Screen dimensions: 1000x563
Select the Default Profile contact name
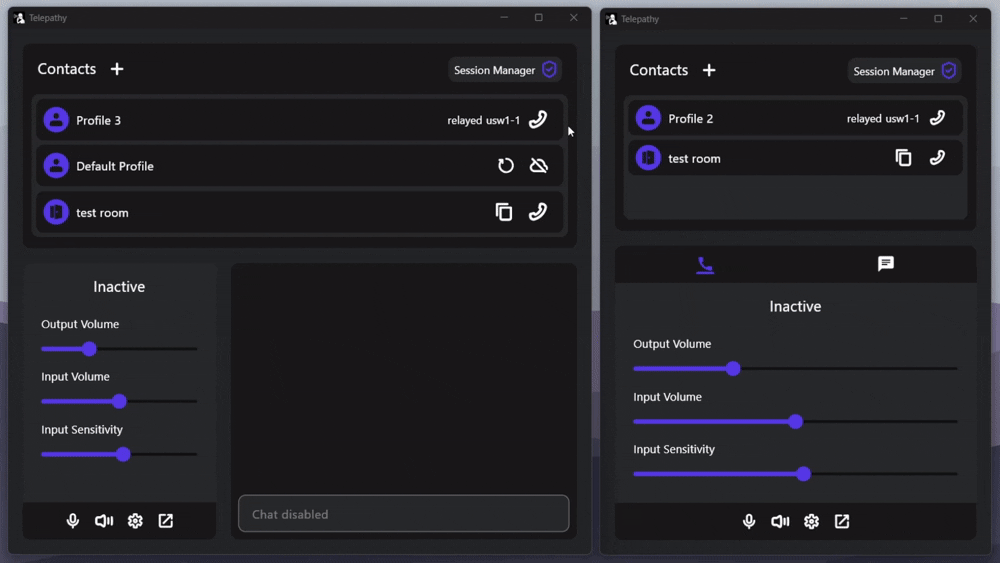tap(115, 166)
